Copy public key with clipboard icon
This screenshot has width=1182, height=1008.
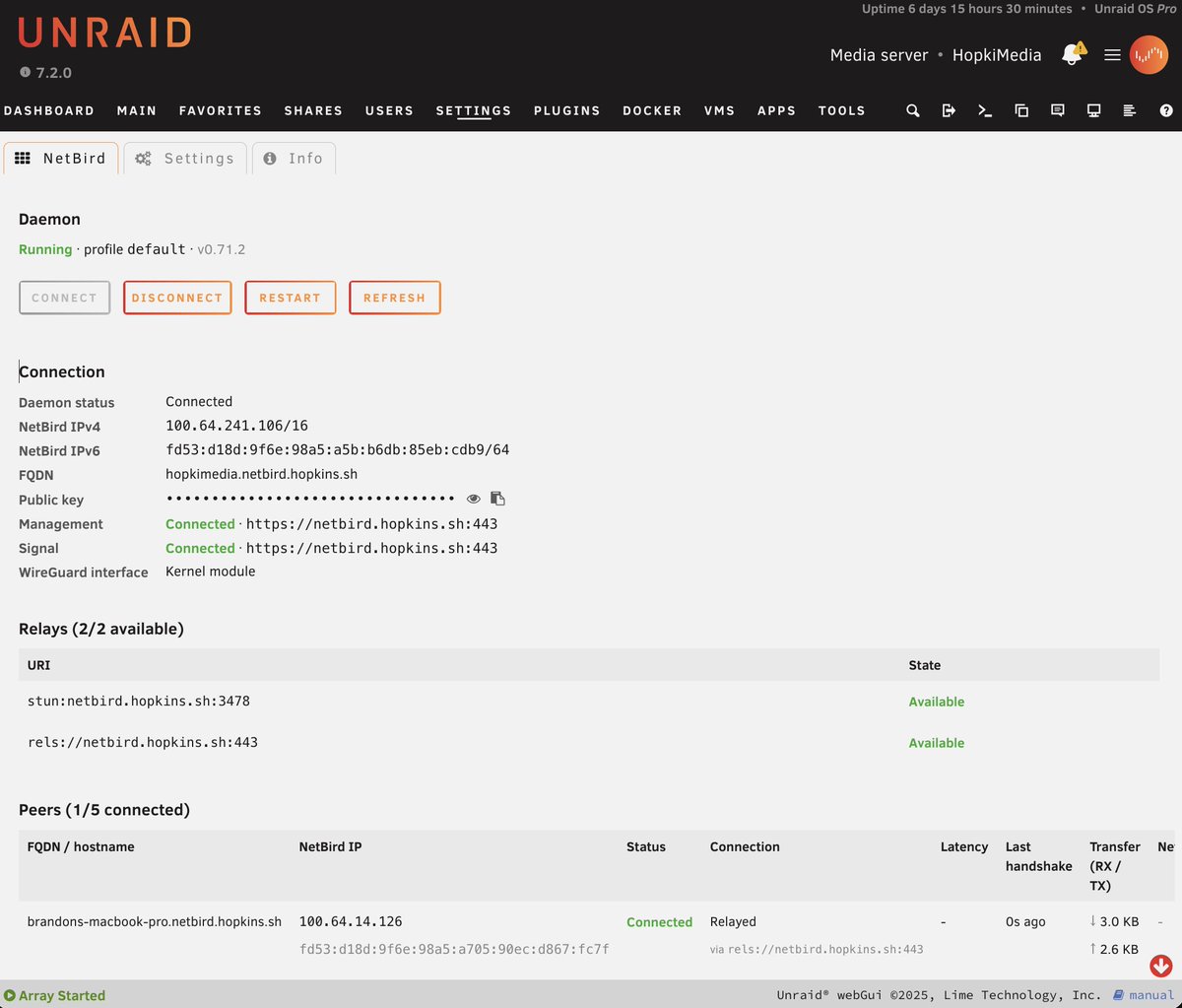click(x=497, y=500)
